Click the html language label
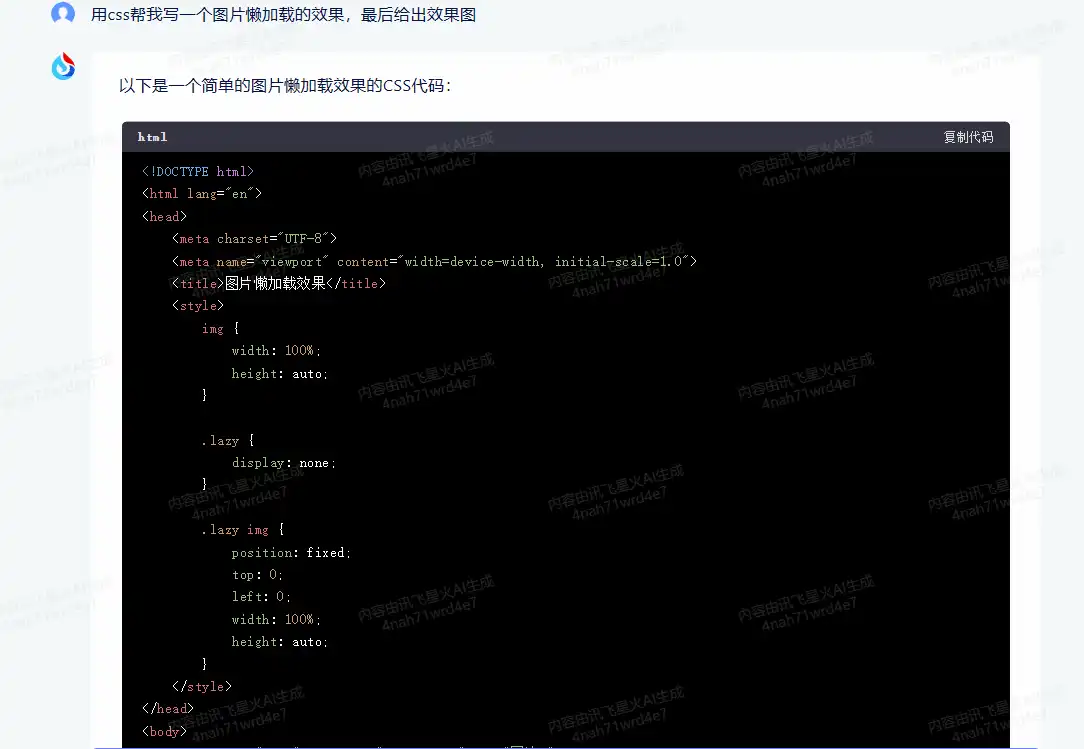 coord(152,137)
